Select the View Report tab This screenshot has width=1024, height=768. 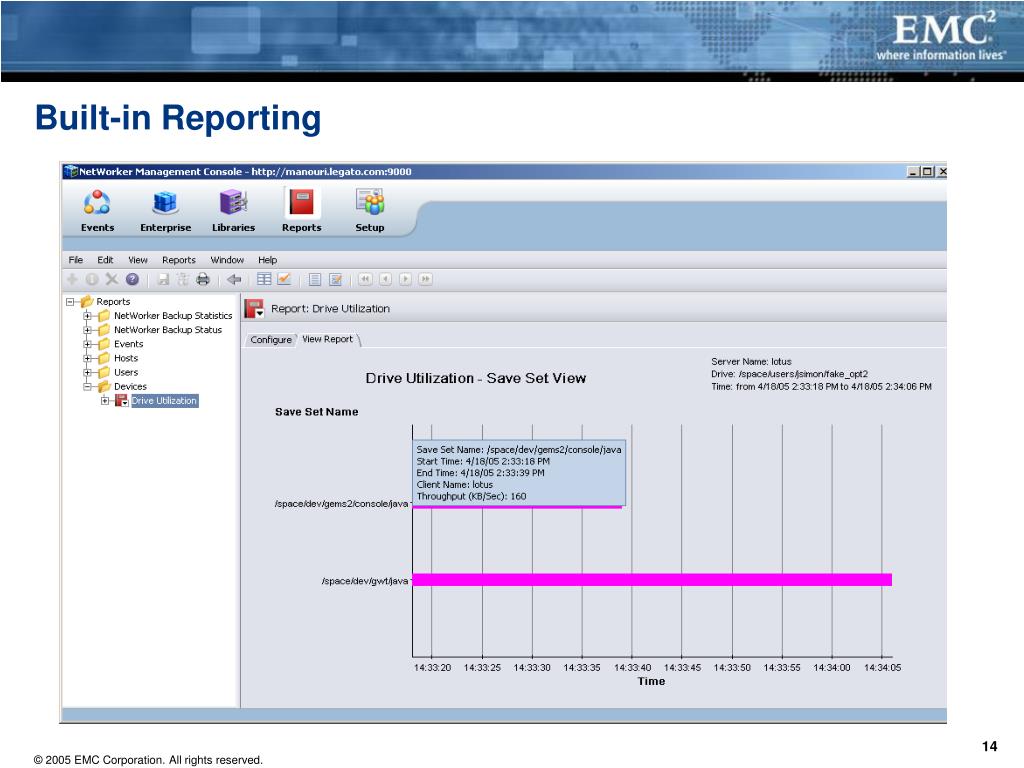pyautogui.click(x=328, y=340)
